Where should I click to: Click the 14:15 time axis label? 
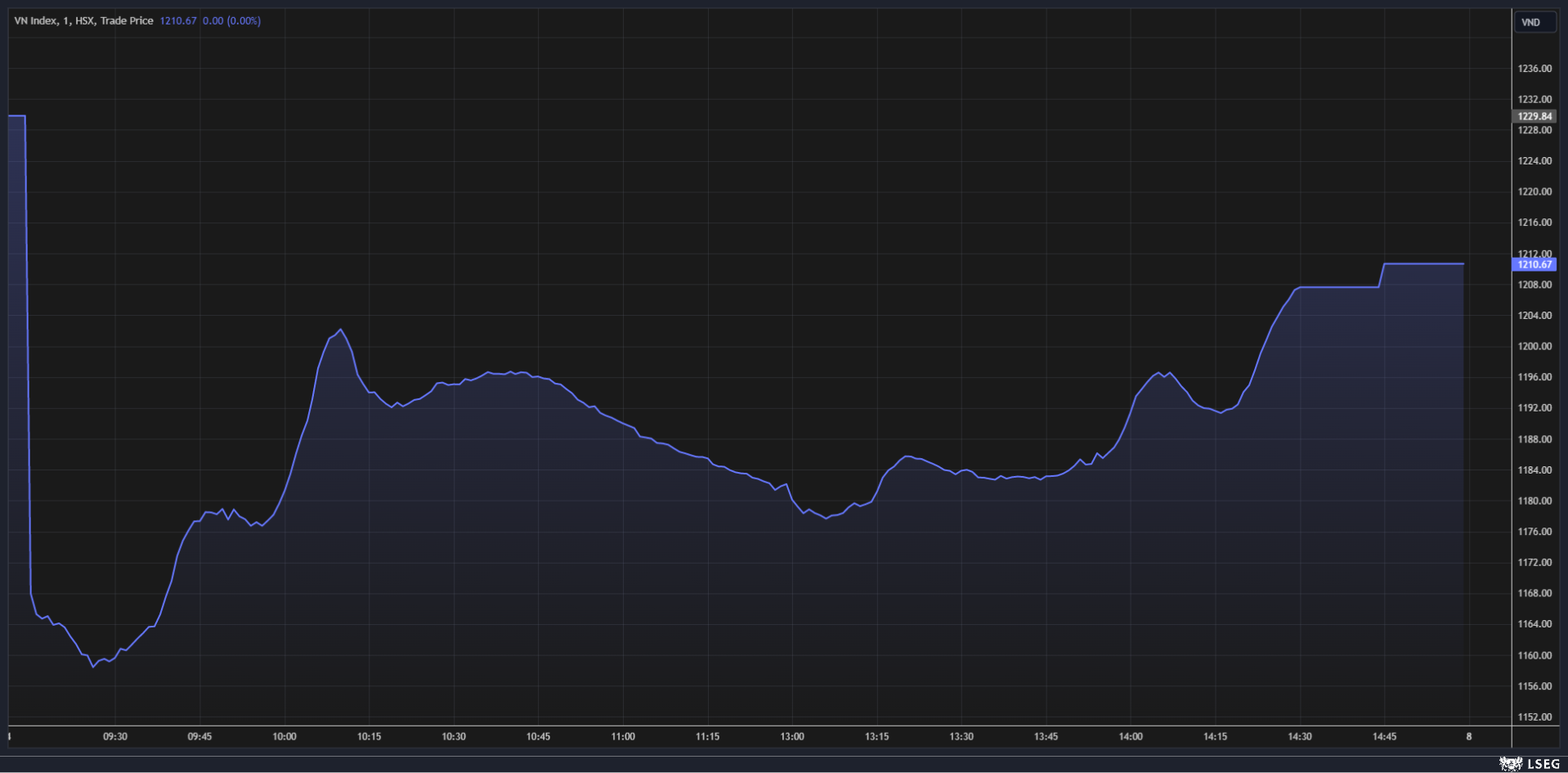(1215, 736)
